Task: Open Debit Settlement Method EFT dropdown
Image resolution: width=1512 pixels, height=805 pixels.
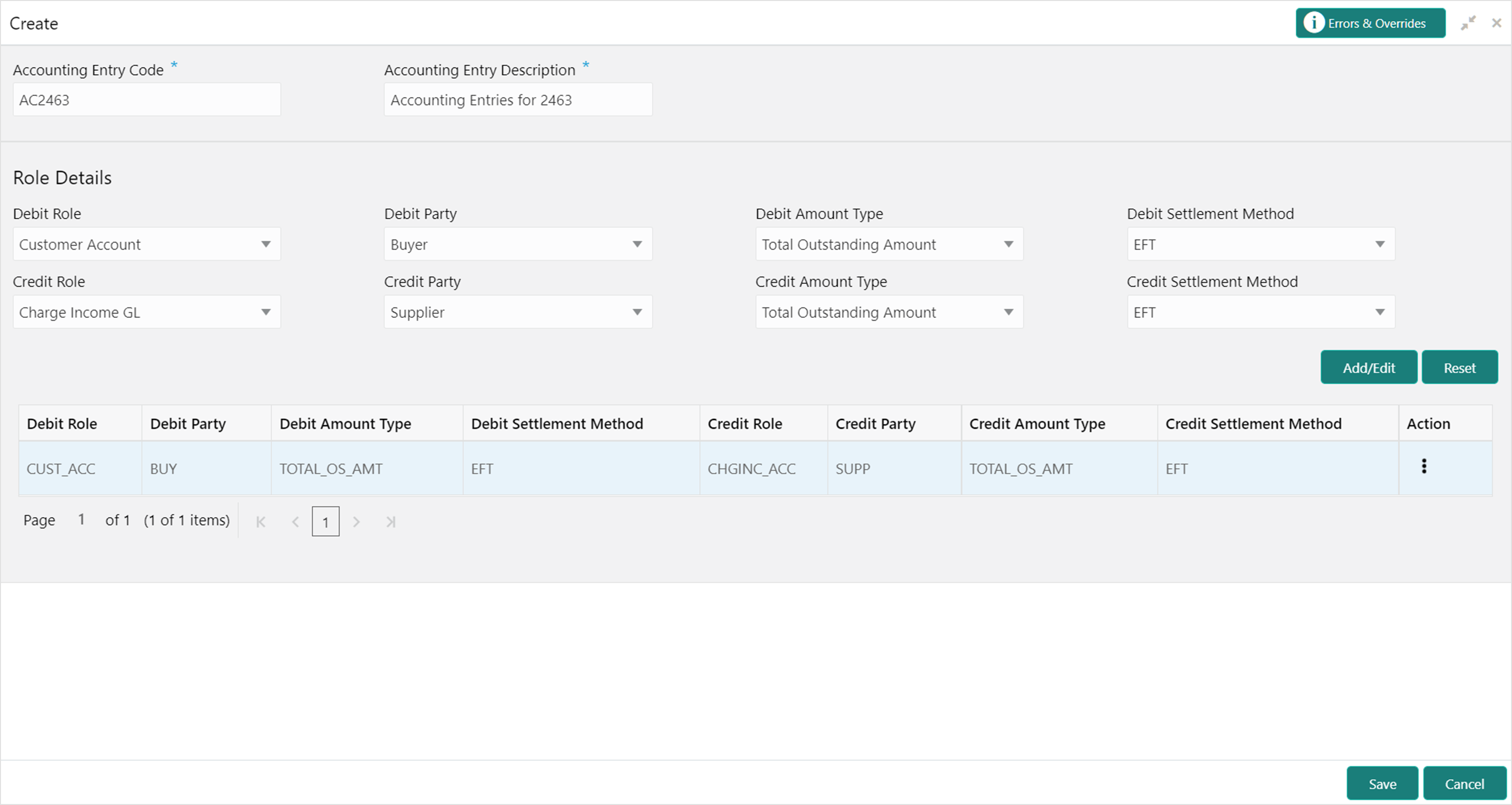Action: [x=1260, y=244]
